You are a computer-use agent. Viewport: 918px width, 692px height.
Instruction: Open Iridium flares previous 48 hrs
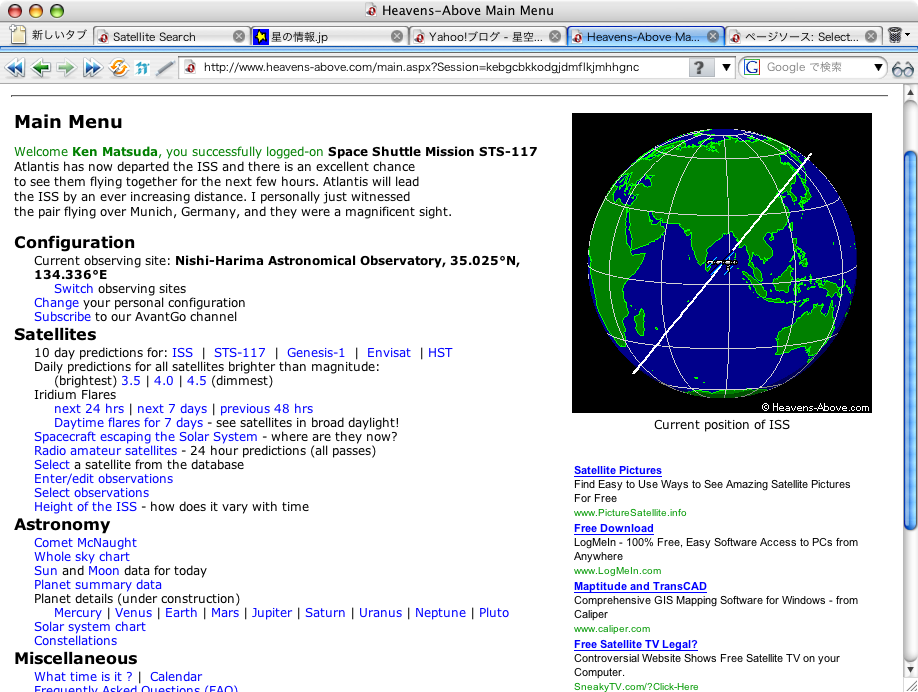pyautogui.click(x=266, y=409)
